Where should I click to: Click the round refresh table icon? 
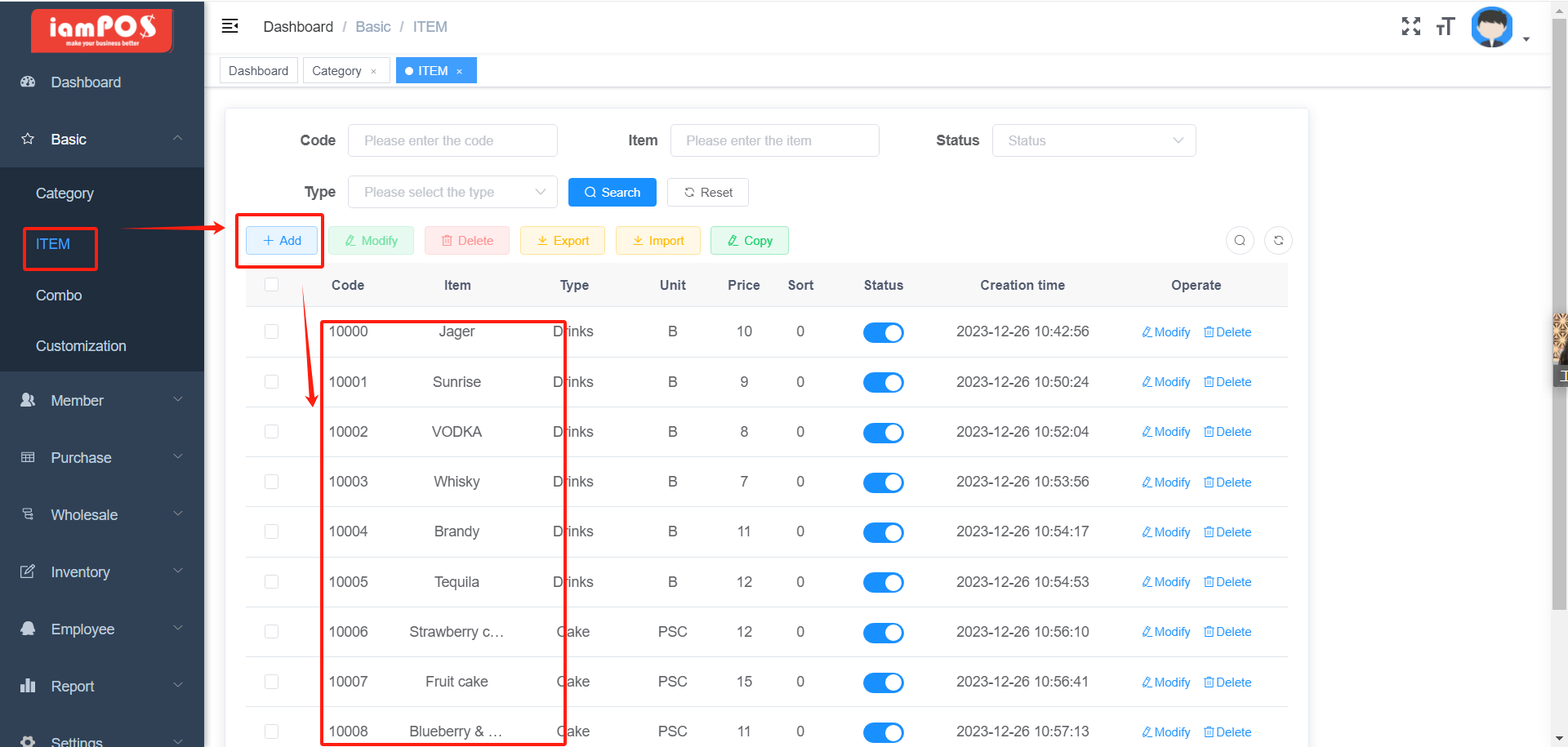(1278, 241)
